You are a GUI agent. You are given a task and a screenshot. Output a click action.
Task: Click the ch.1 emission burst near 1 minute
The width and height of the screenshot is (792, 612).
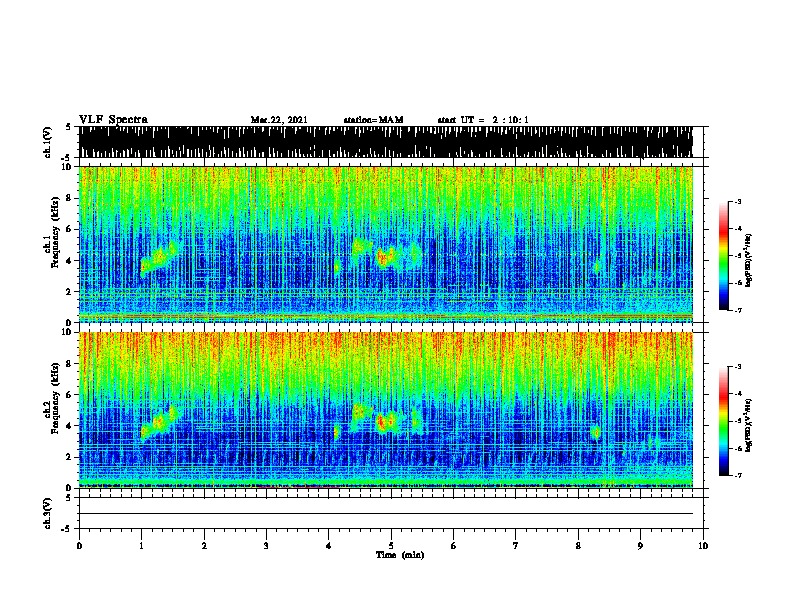[160, 257]
